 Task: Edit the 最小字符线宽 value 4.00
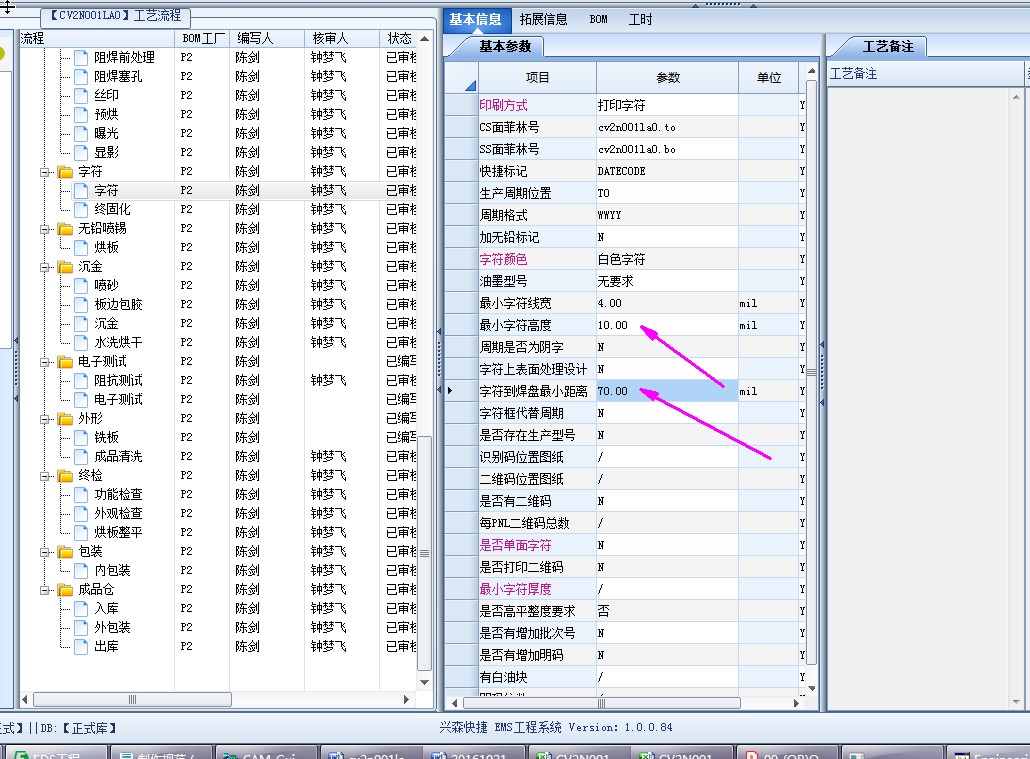click(667, 303)
